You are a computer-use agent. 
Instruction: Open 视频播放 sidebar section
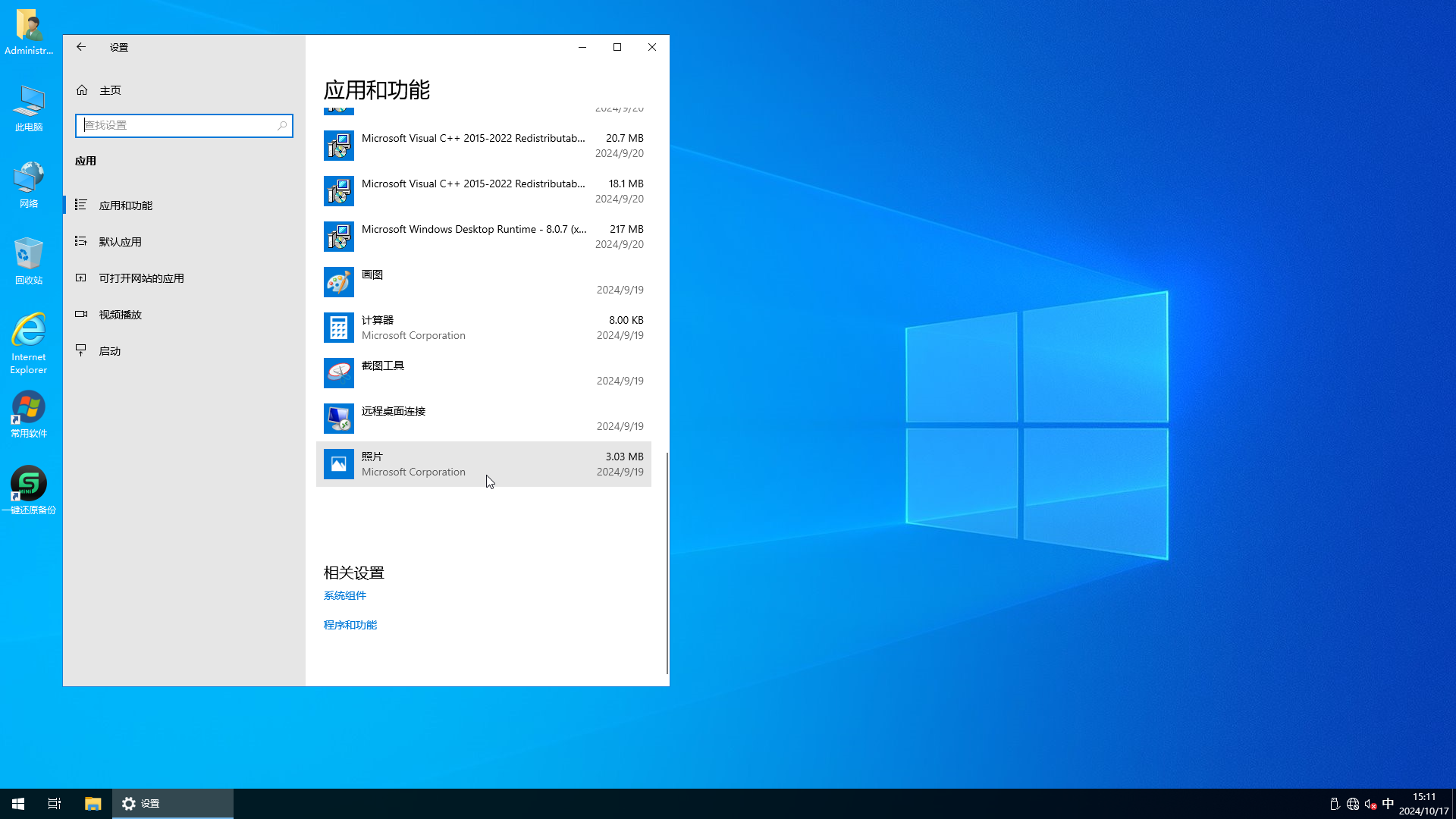point(184,315)
